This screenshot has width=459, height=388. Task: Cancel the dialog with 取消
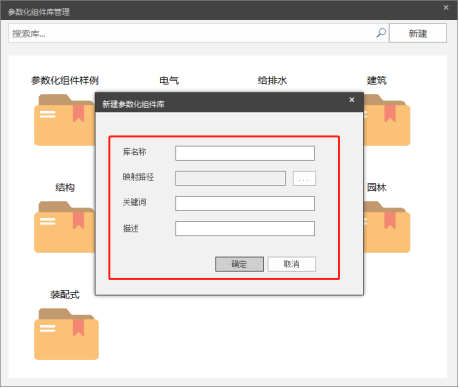(x=292, y=264)
